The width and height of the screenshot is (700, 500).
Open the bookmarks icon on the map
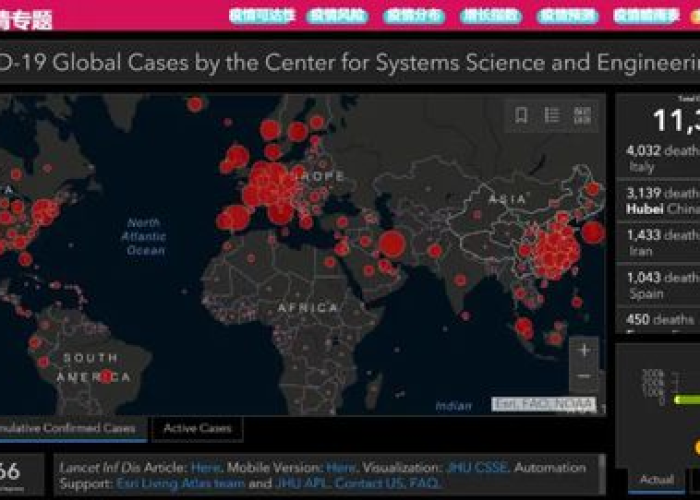[521, 116]
